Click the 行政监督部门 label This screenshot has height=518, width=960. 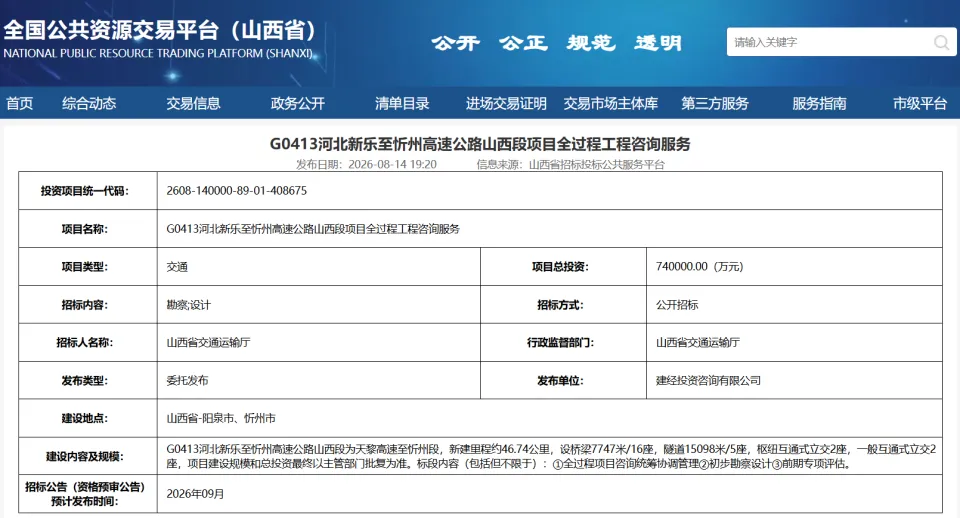560,342
